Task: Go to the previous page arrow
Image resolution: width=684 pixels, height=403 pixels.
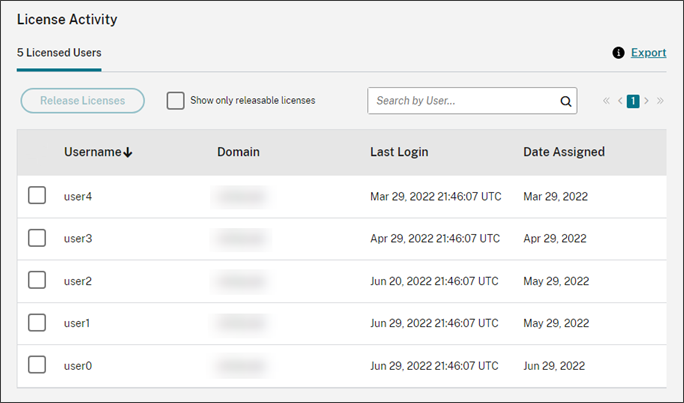Action: pos(620,101)
